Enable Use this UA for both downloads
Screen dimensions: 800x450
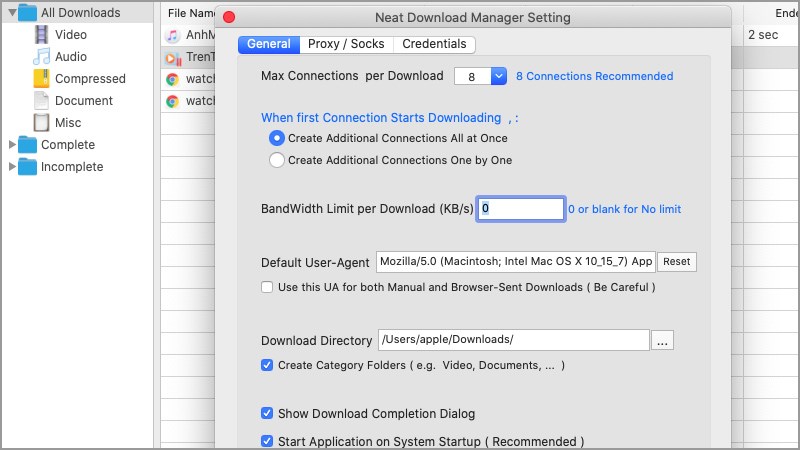[x=267, y=287]
